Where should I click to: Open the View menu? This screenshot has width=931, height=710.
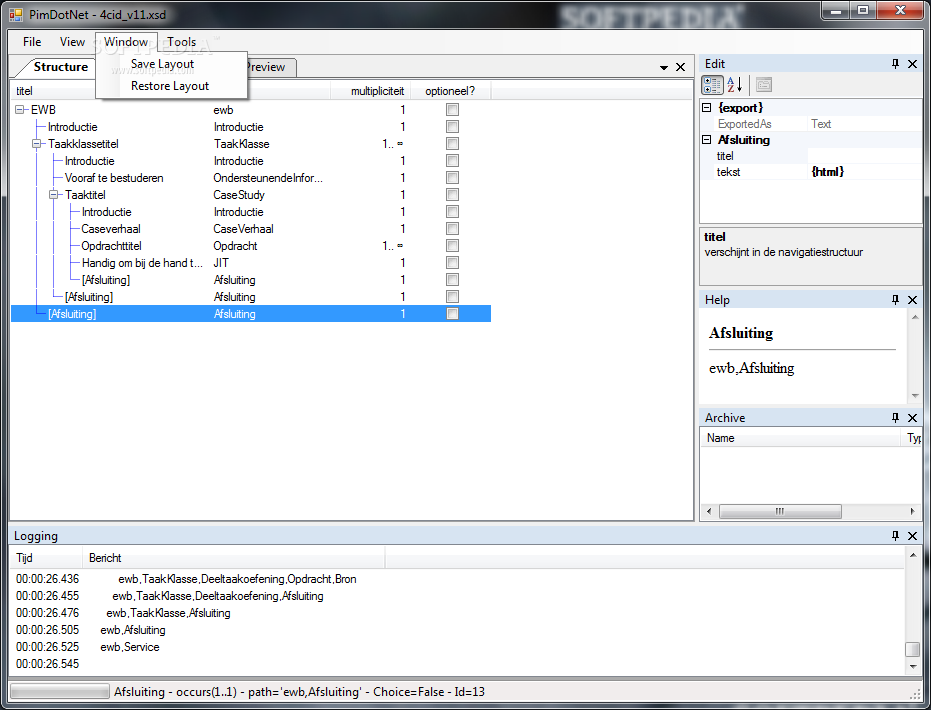(72, 42)
